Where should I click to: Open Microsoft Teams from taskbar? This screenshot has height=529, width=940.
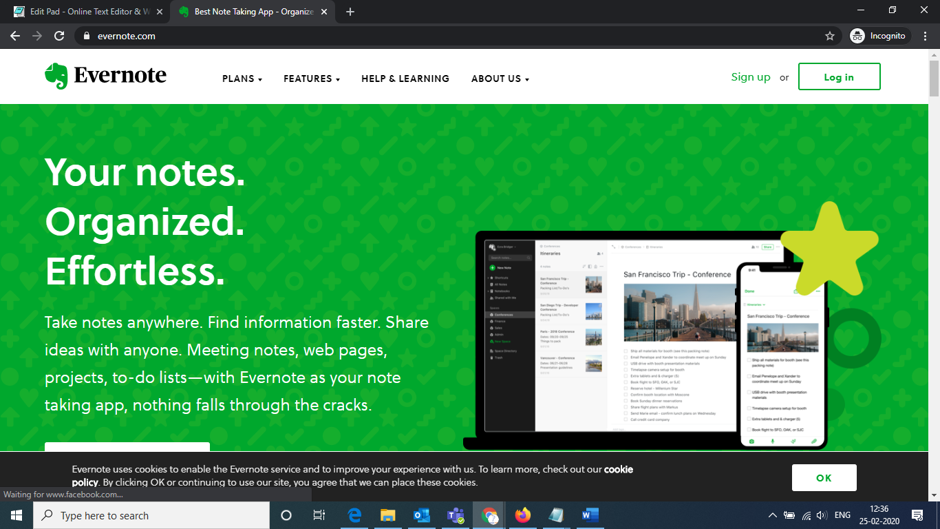[x=456, y=515]
